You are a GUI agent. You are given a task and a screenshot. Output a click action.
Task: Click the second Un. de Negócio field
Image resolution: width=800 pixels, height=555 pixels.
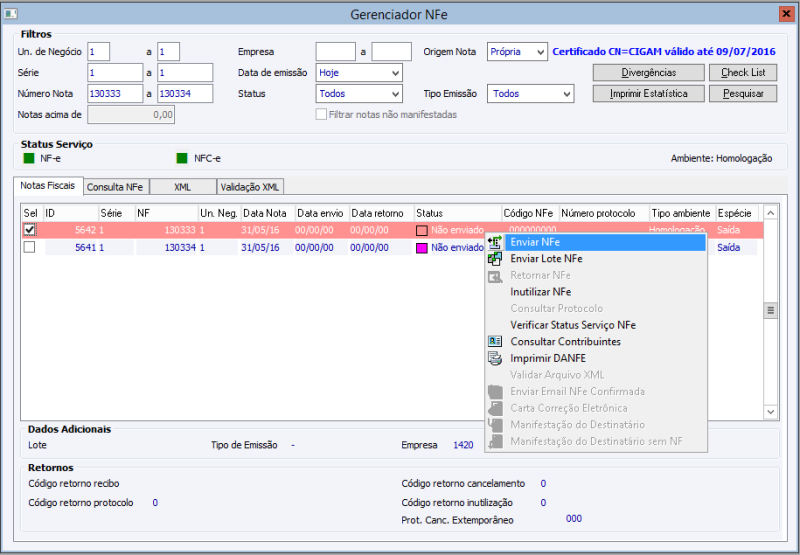tap(168, 52)
